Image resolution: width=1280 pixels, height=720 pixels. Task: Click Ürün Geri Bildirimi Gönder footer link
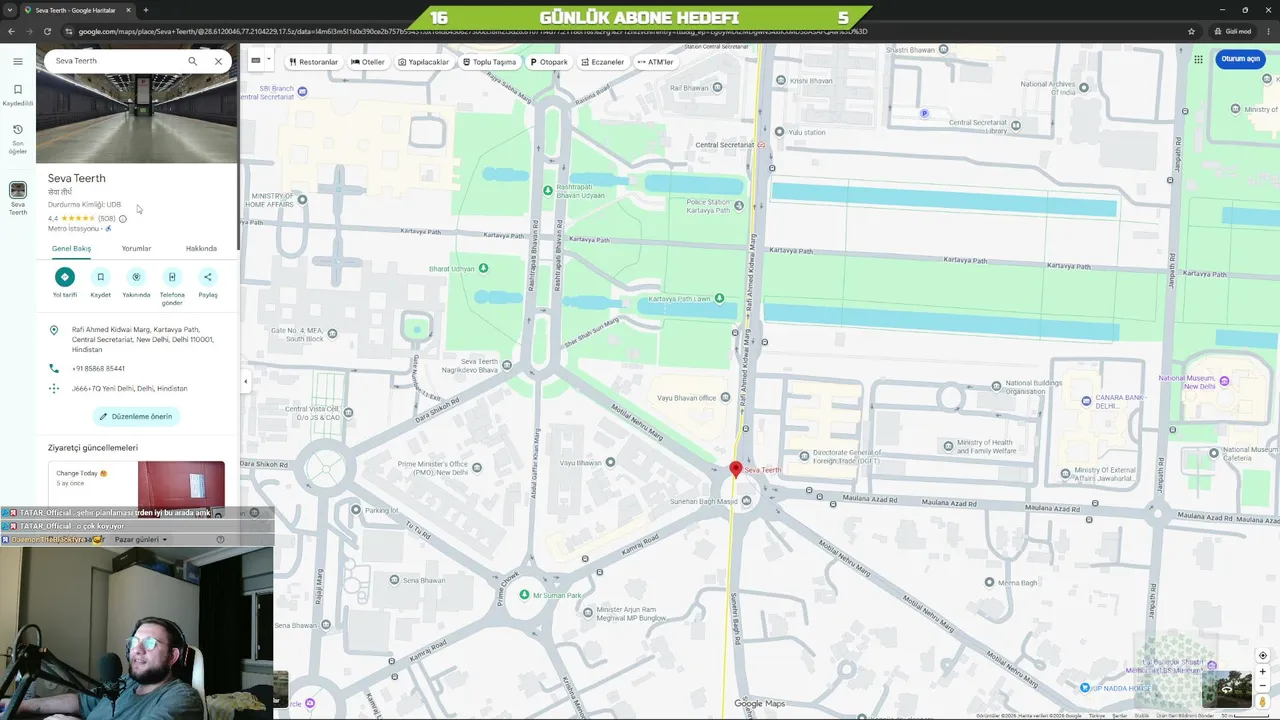(1184, 716)
